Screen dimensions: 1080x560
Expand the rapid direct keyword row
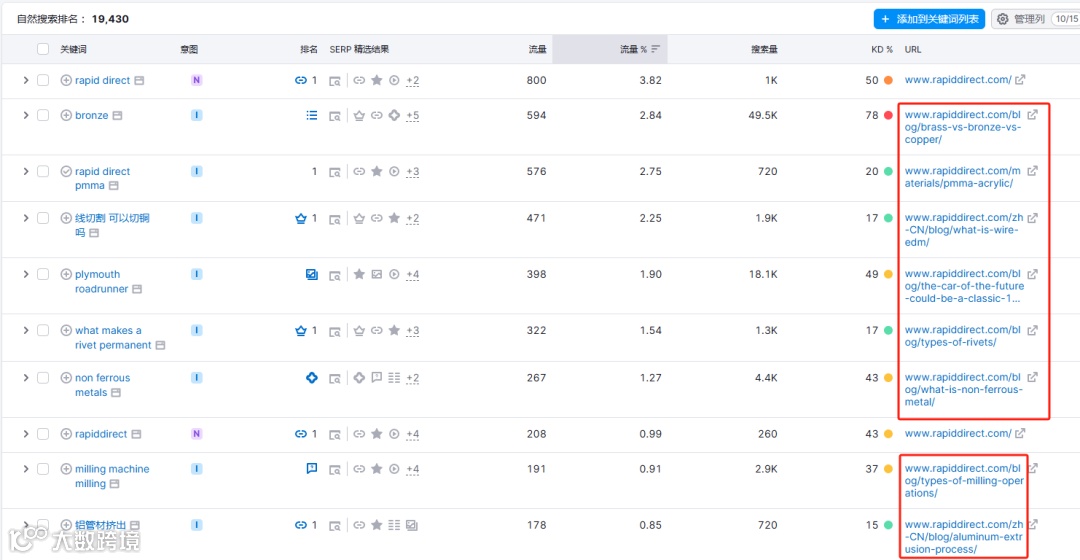coord(25,80)
